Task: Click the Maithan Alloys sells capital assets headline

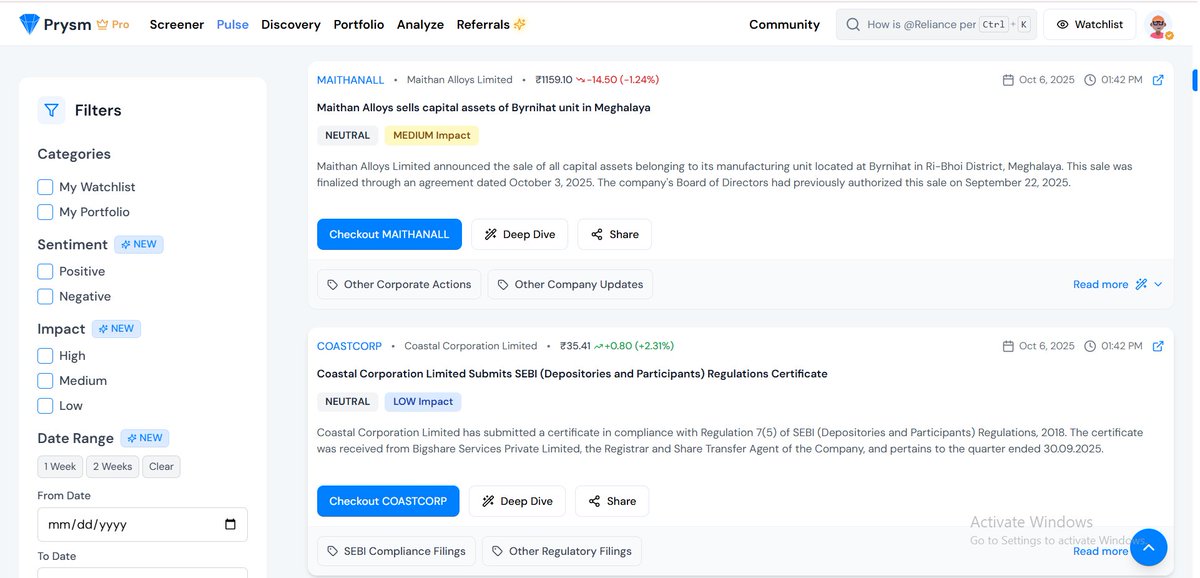Action: 483,107
